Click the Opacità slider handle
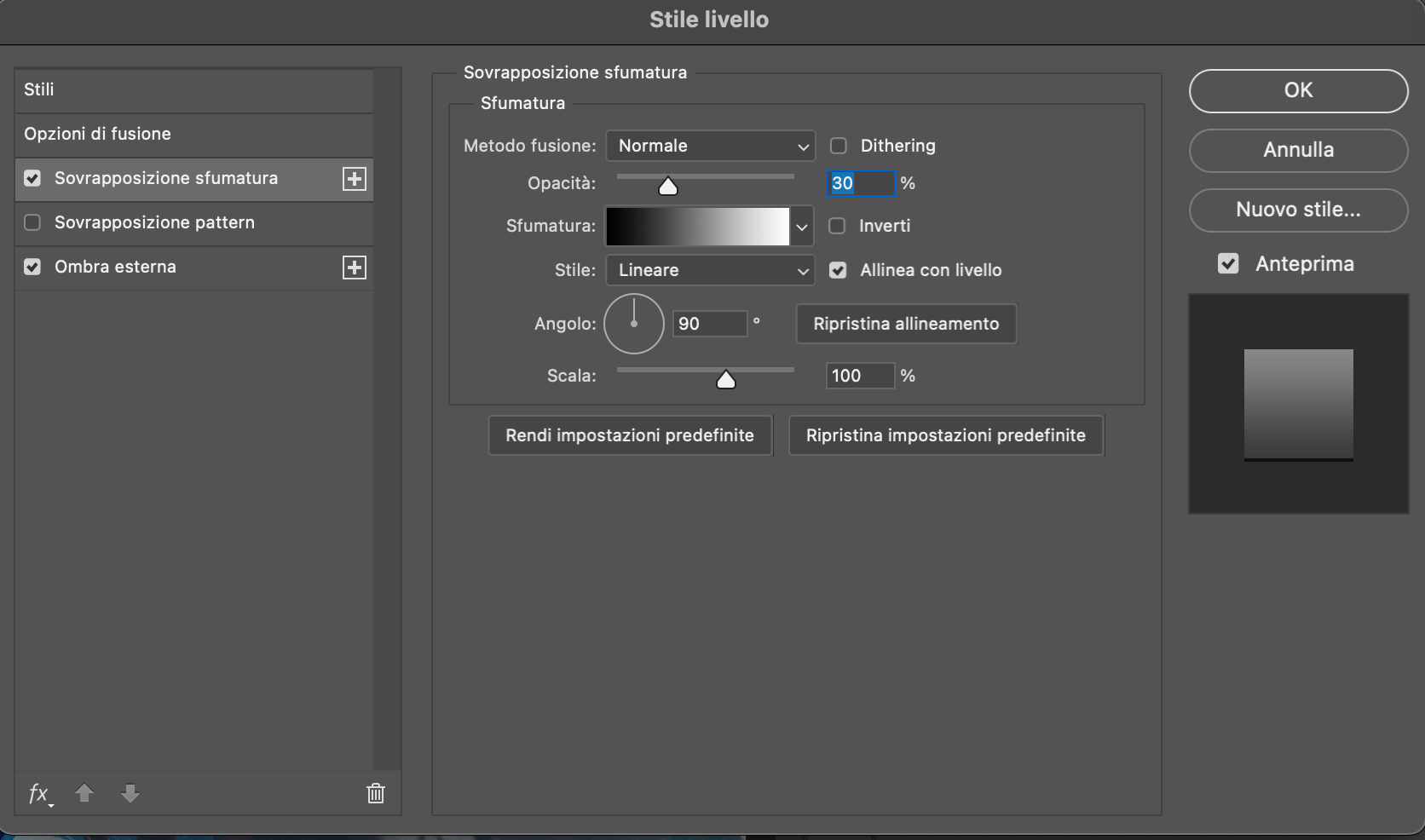The height and width of the screenshot is (840, 1425). coord(668,187)
